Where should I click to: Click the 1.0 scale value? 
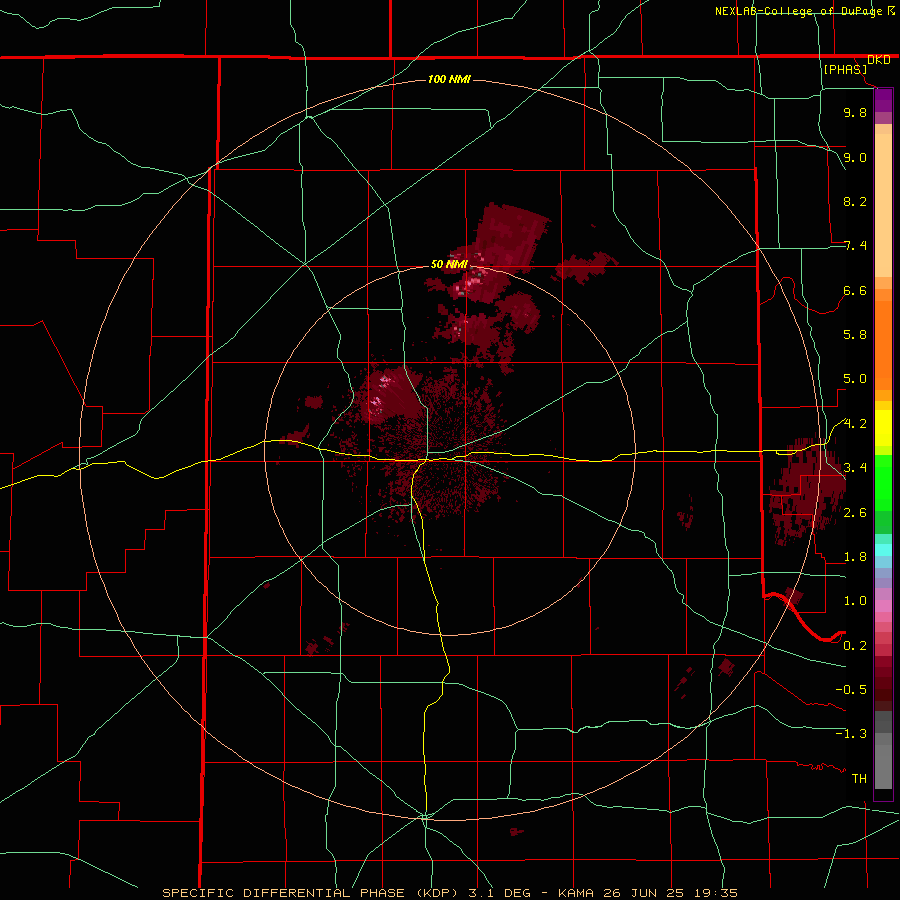tap(855, 601)
